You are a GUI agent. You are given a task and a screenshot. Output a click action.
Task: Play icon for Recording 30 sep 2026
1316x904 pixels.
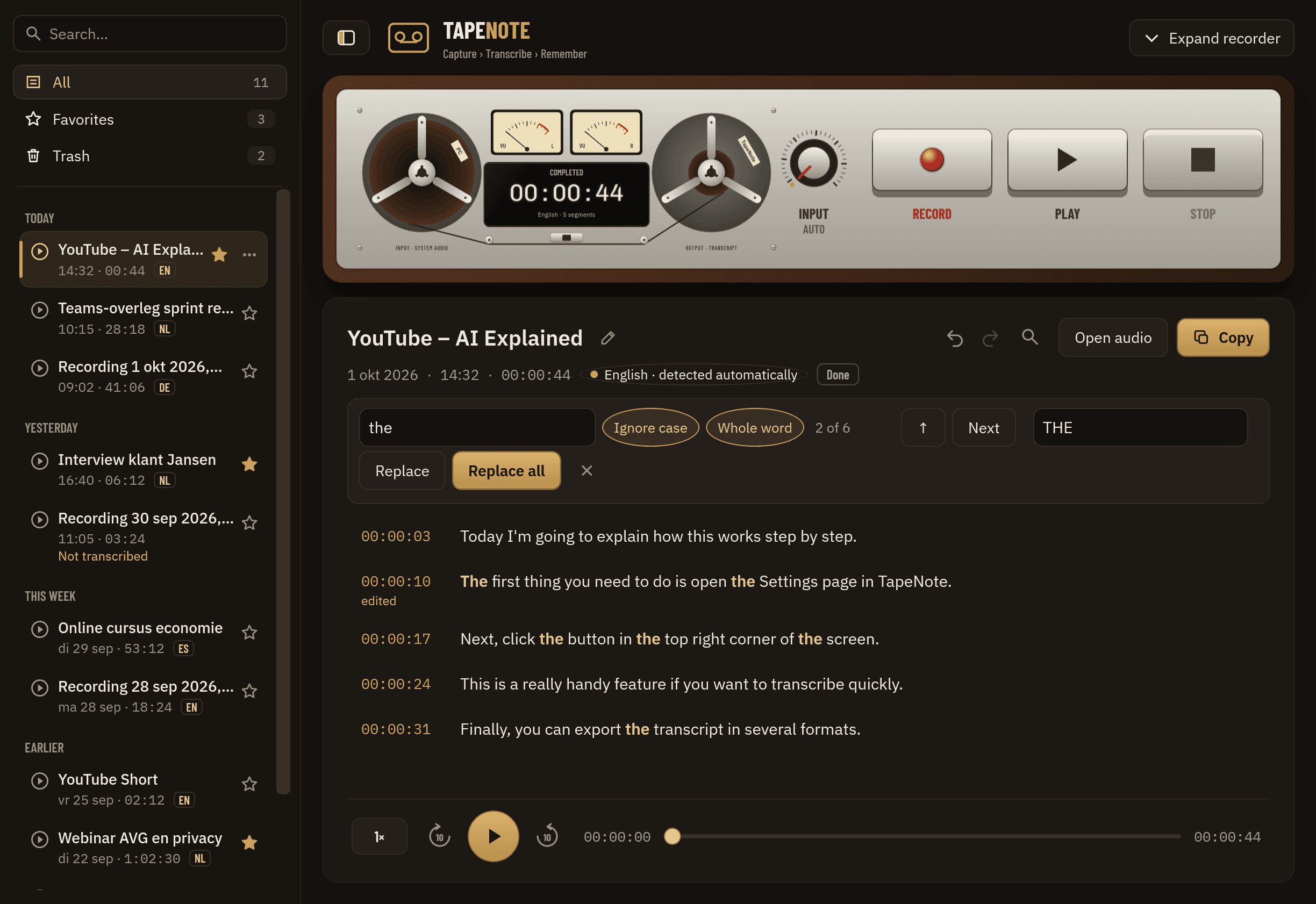(40, 519)
